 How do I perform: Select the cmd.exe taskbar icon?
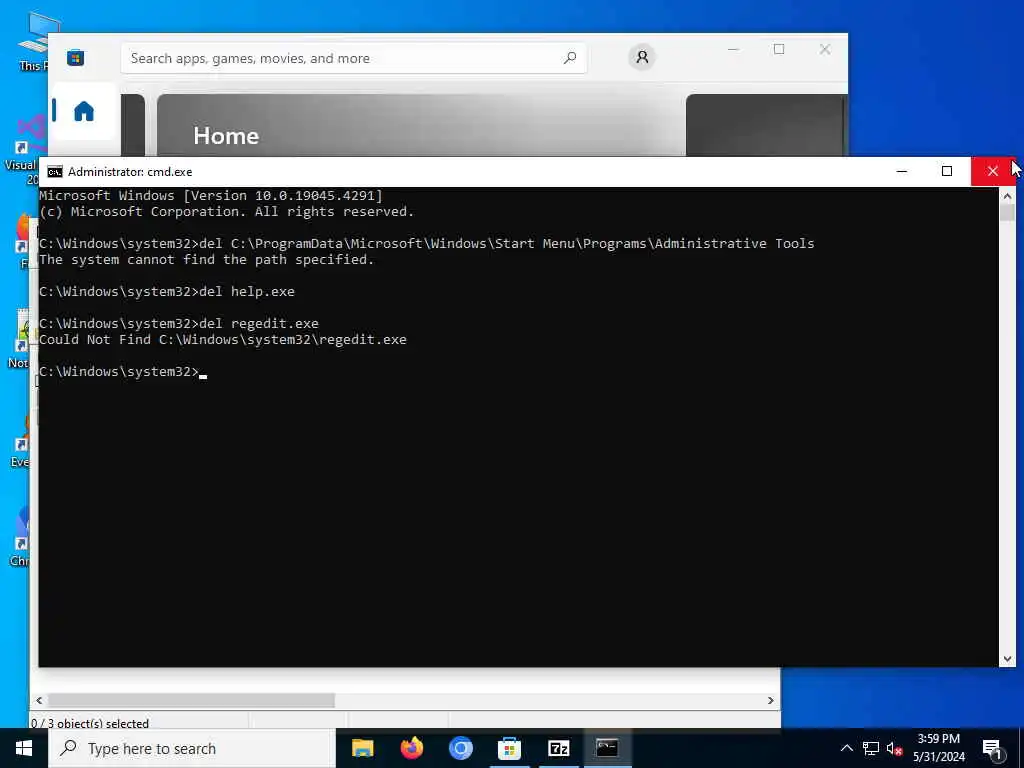coord(607,748)
